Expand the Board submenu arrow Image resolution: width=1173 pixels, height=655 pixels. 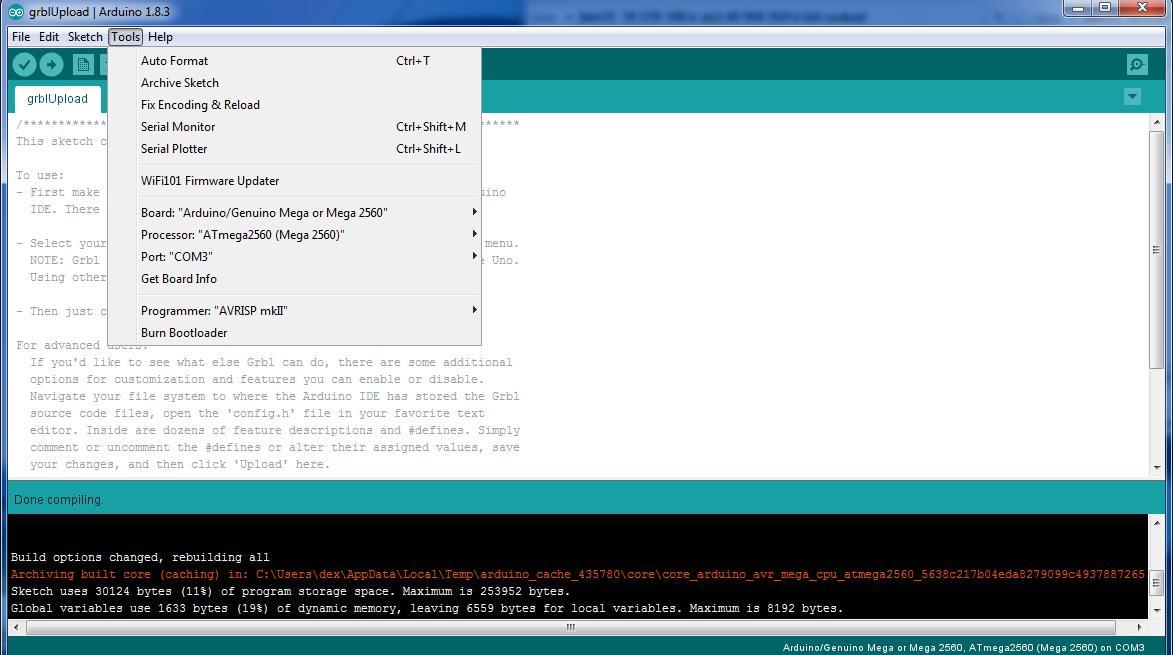point(474,212)
